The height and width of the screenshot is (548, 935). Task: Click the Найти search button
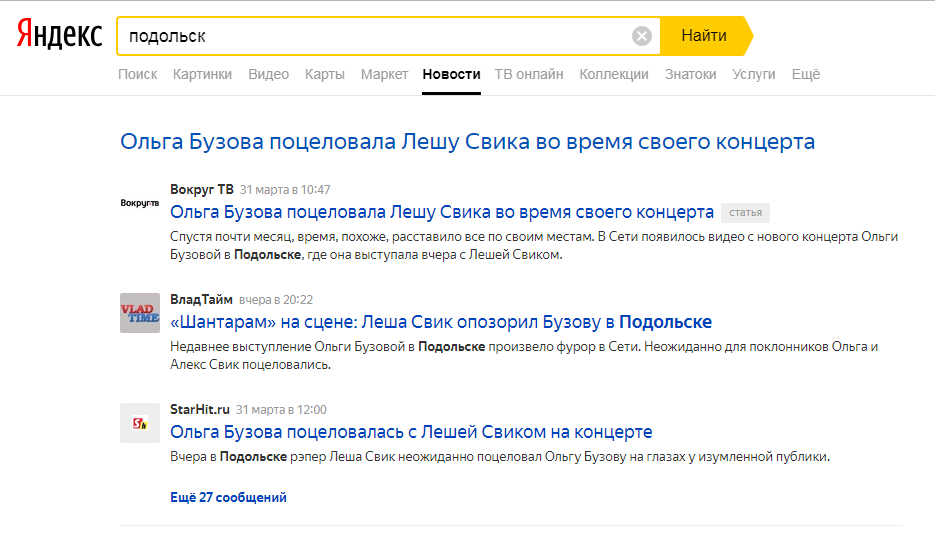(x=704, y=36)
